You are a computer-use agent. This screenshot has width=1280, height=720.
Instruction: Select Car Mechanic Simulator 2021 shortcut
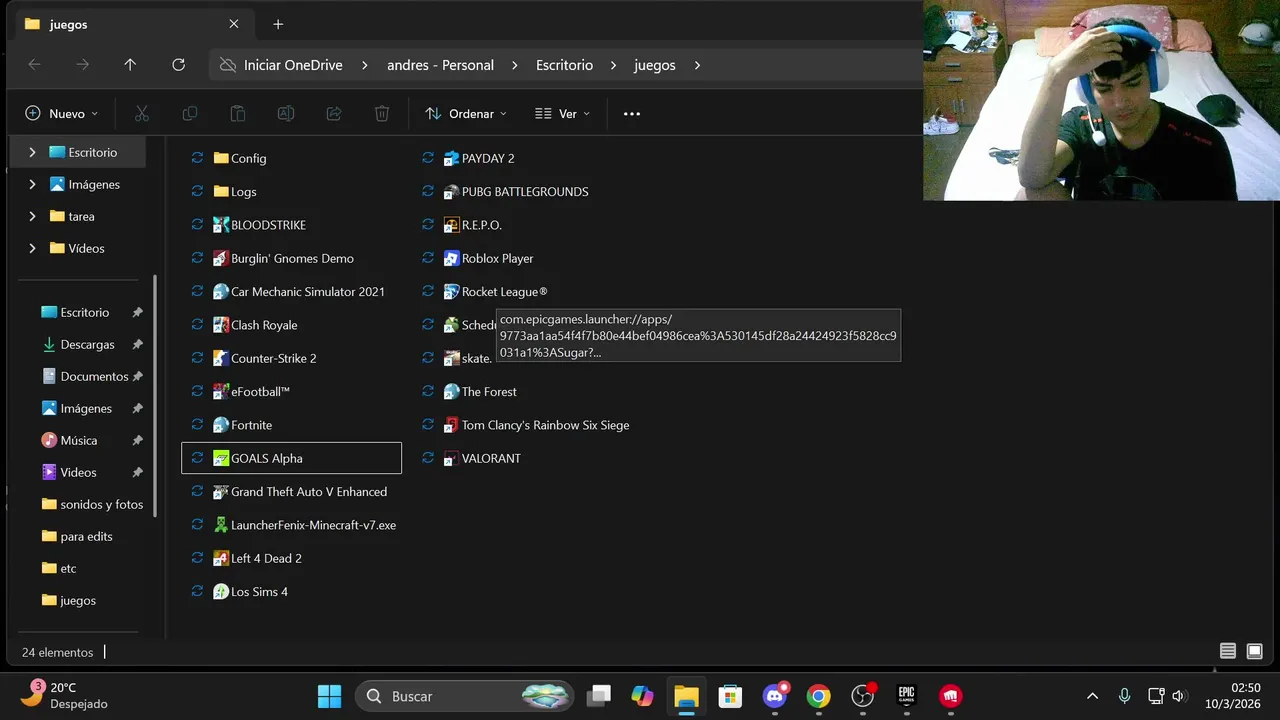[x=299, y=292]
